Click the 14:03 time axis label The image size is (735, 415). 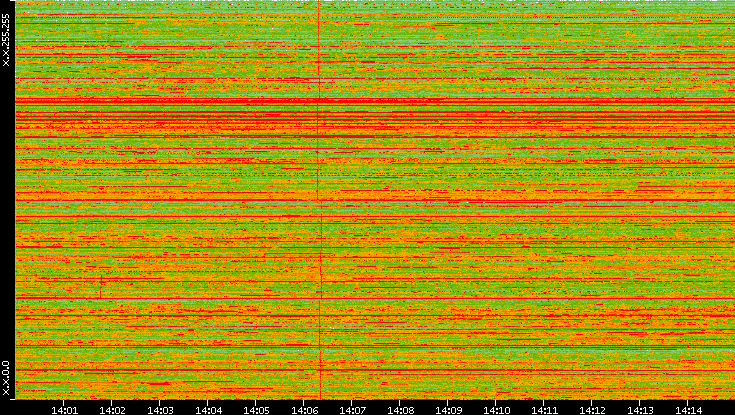click(160, 411)
